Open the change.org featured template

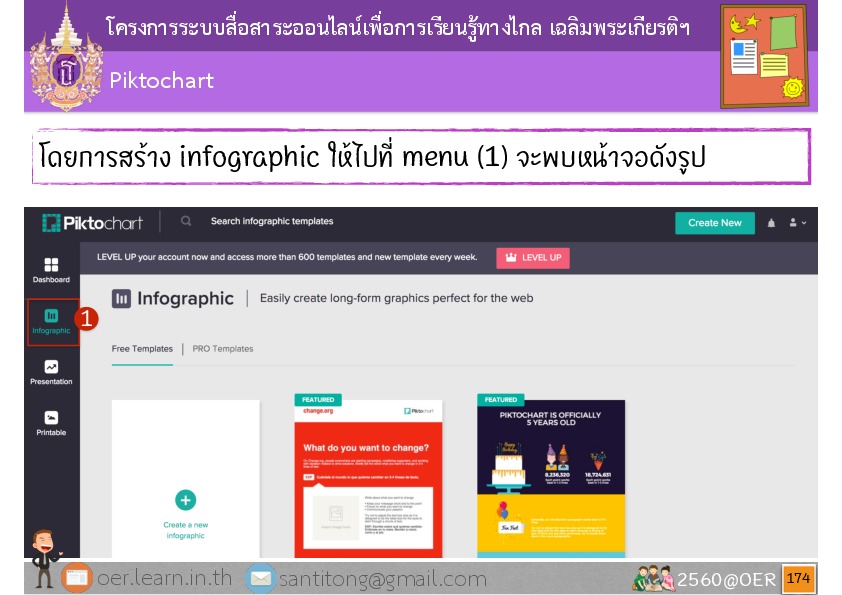[368, 478]
